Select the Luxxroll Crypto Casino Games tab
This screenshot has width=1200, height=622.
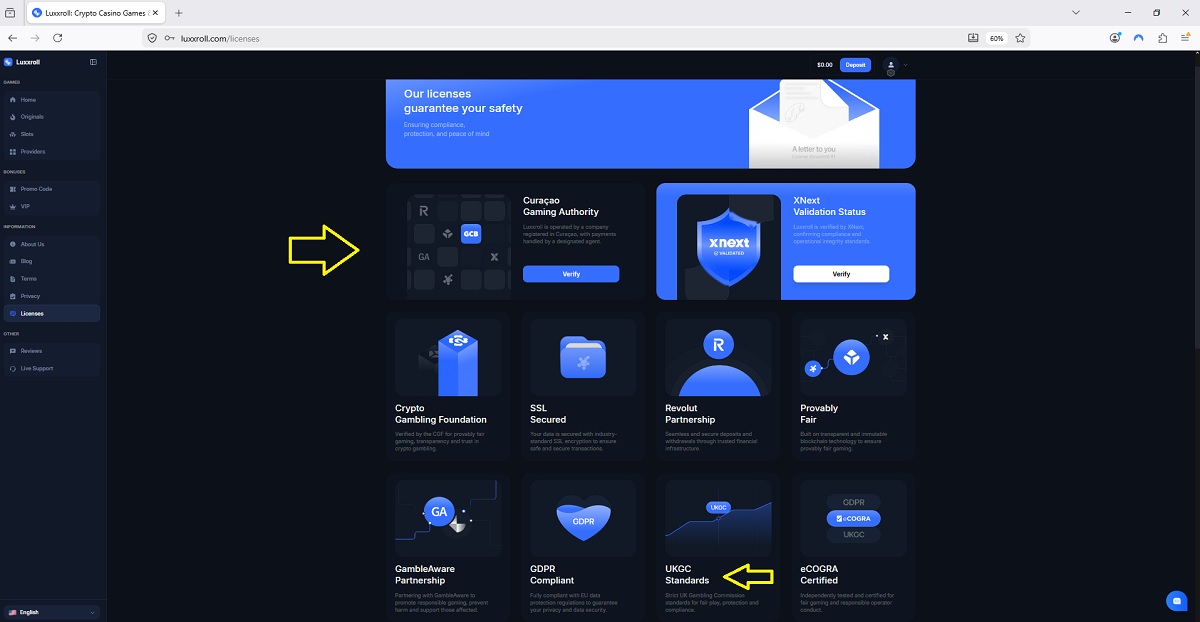[x=96, y=13]
